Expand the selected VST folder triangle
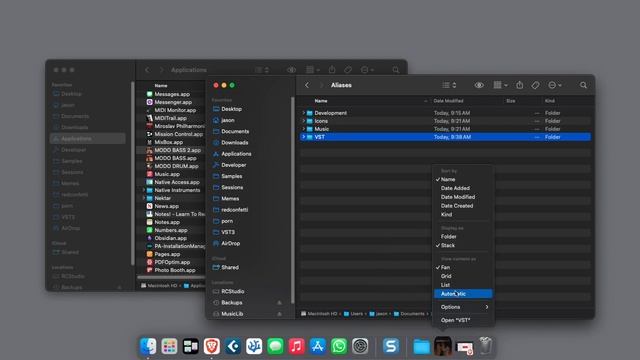 coord(304,137)
